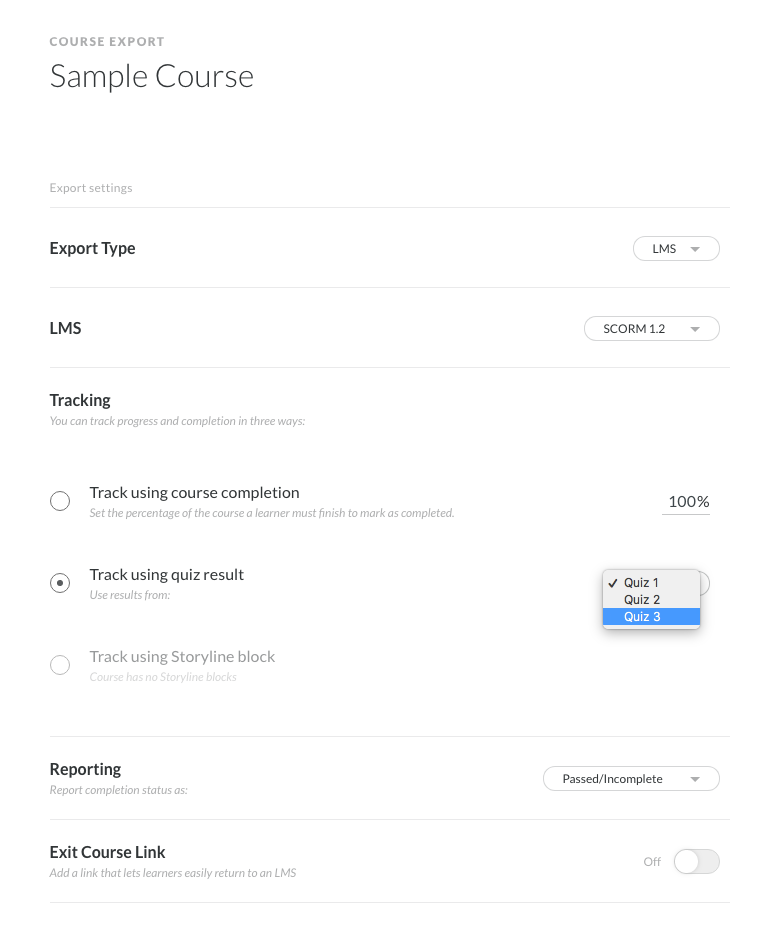
Task: Open the Reporting Passed/Incomplete dropdown
Action: pos(630,779)
